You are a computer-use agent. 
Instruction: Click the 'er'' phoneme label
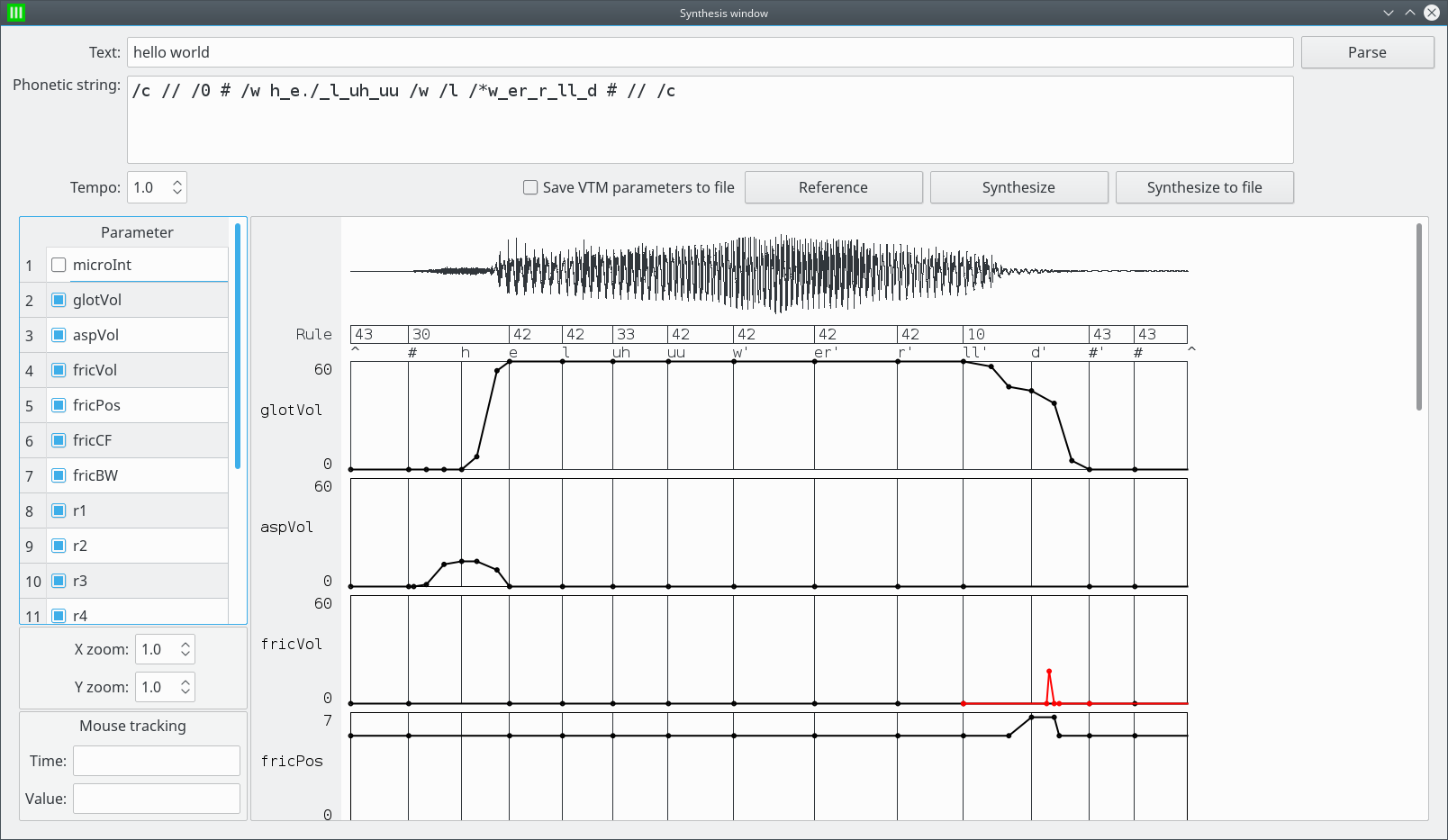click(826, 352)
